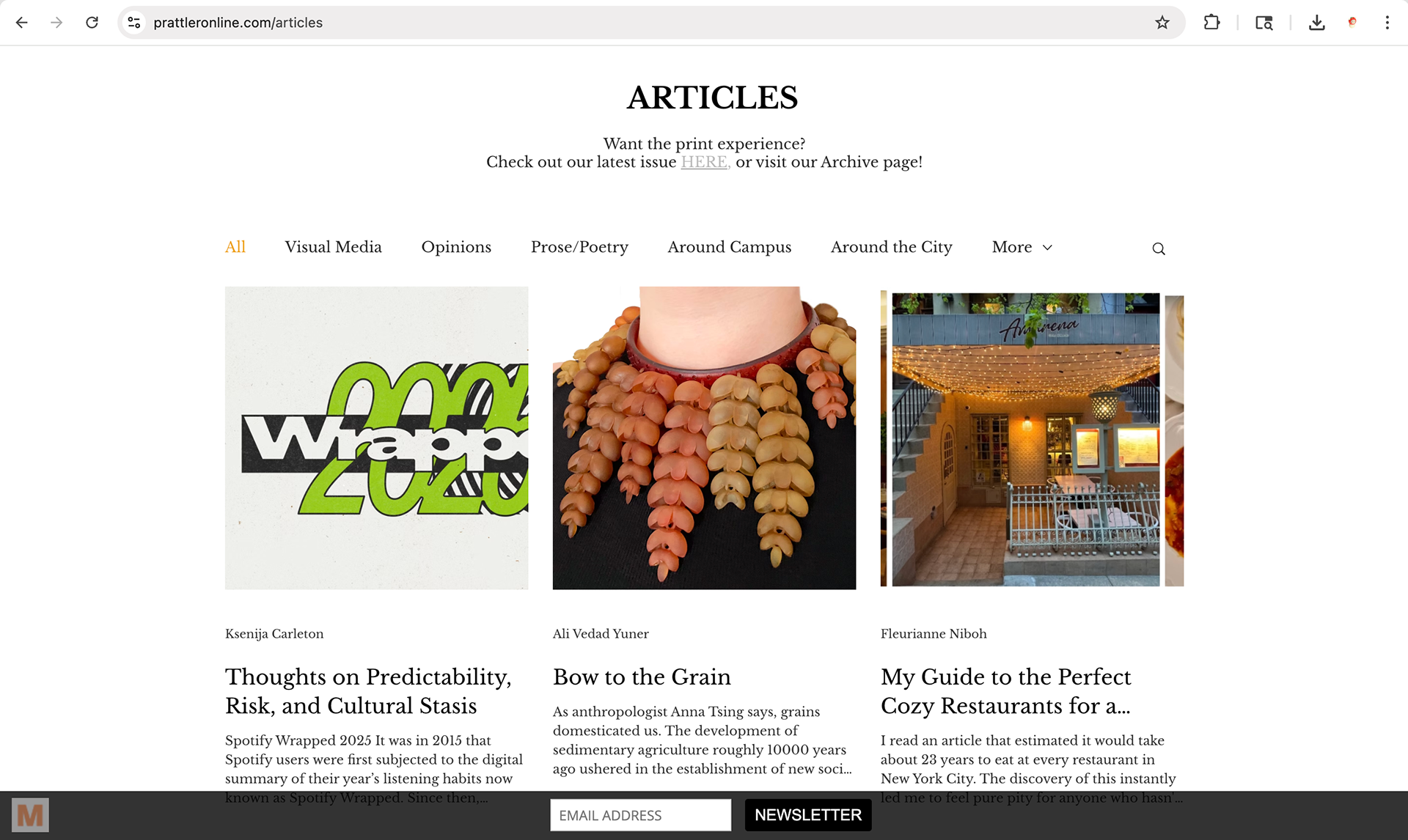Screen dimensions: 1408x840
Task: Click the M logo in bottom bar
Action: point(30,815)
